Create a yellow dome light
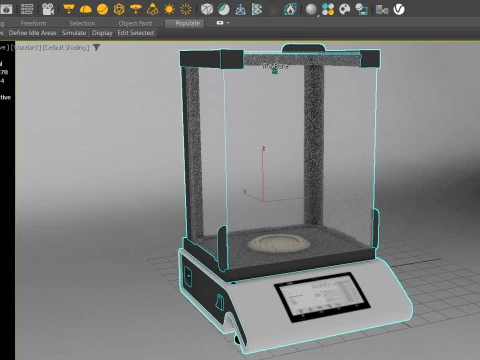480x360 pixels. [x=86, y=9]
